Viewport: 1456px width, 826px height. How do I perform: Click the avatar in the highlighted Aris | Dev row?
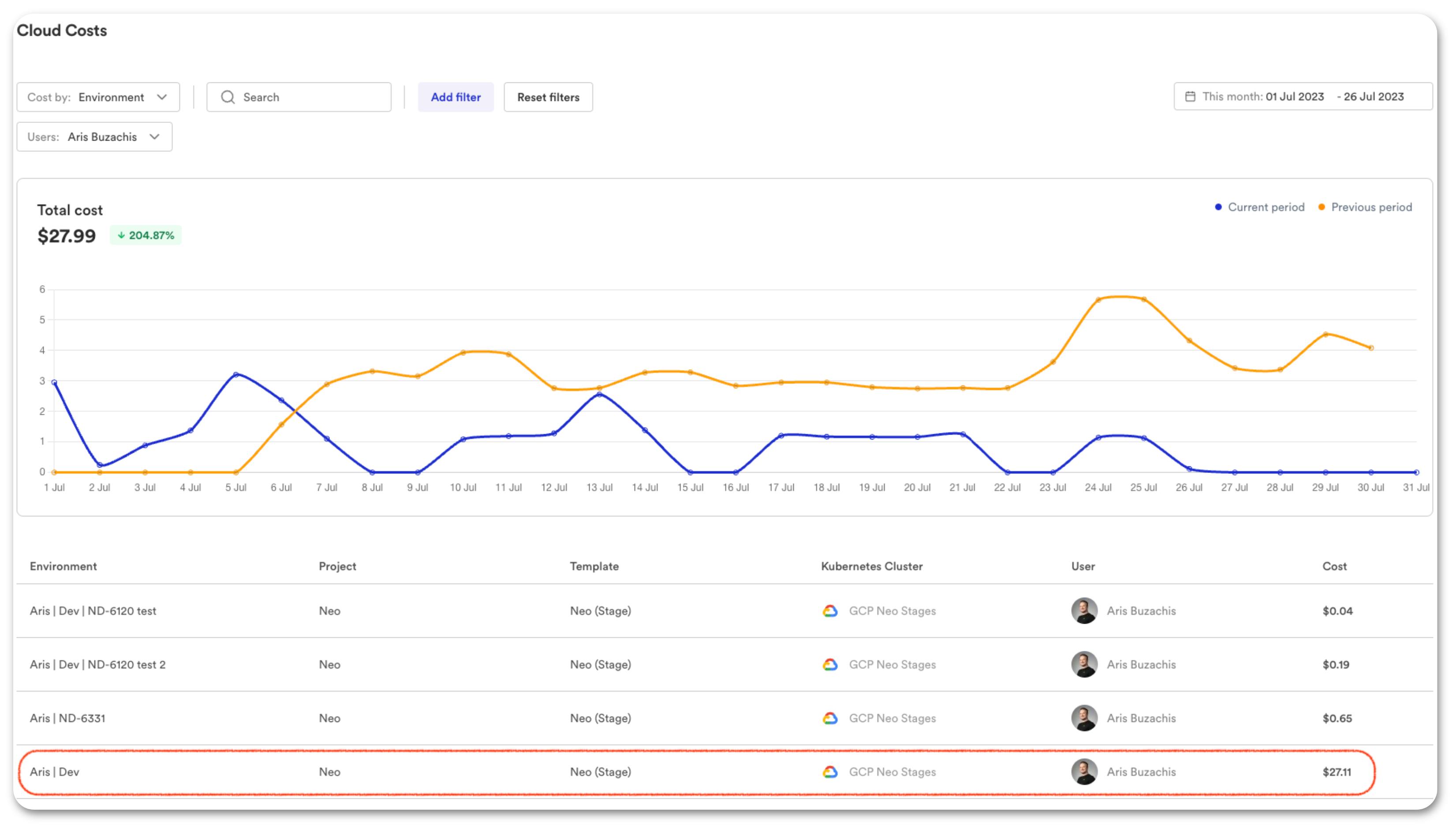coord(1085,771)
